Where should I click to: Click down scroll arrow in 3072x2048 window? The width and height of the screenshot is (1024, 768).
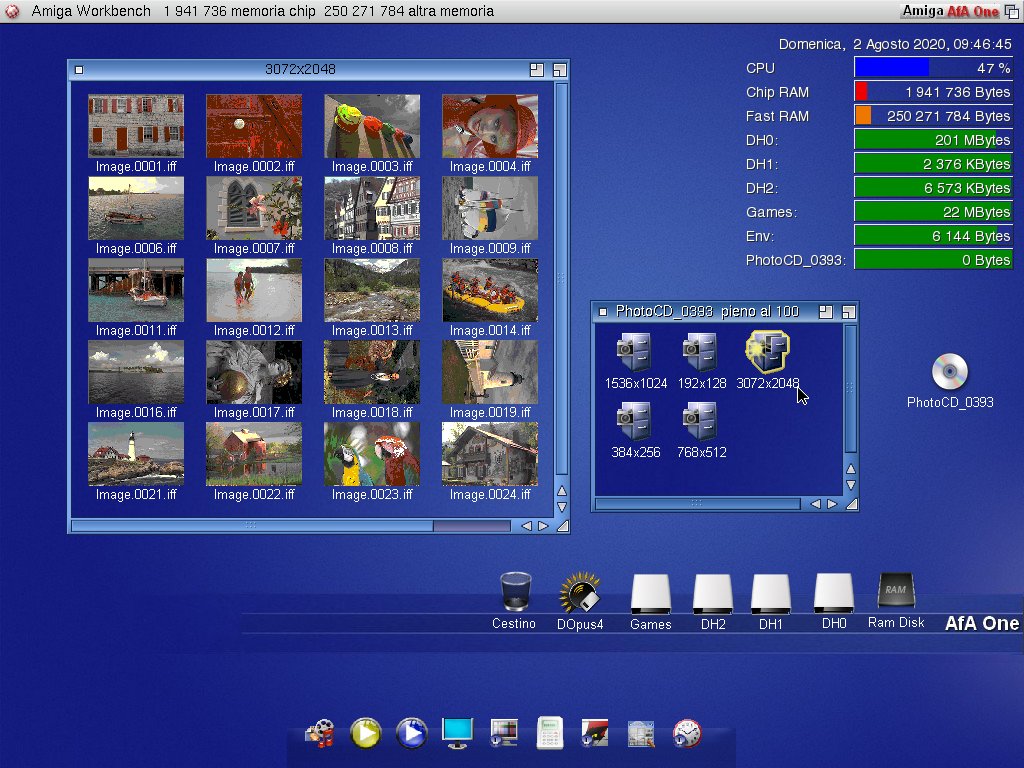[561, 507]
